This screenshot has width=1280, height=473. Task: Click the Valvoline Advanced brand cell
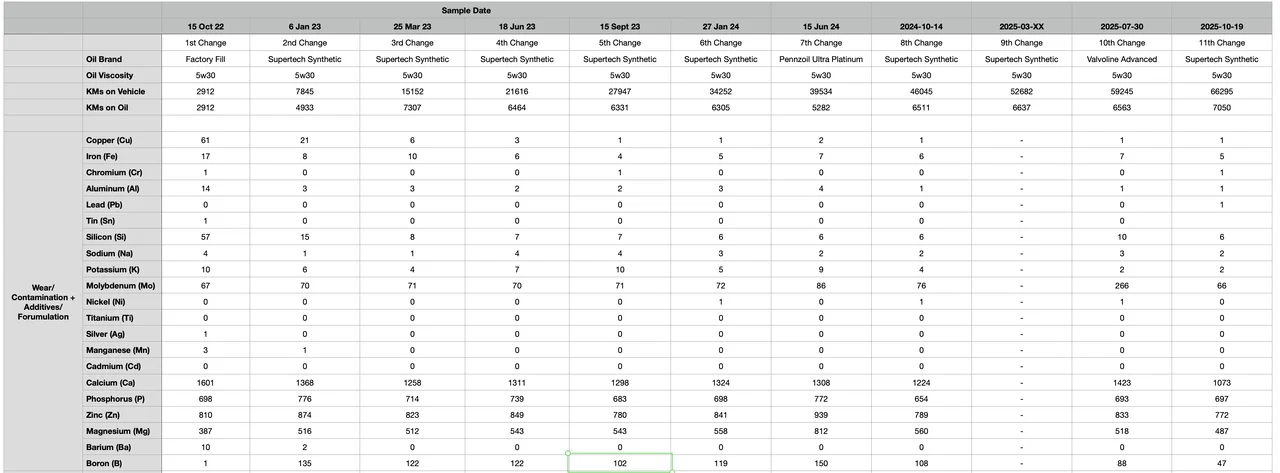(1122, 59)
